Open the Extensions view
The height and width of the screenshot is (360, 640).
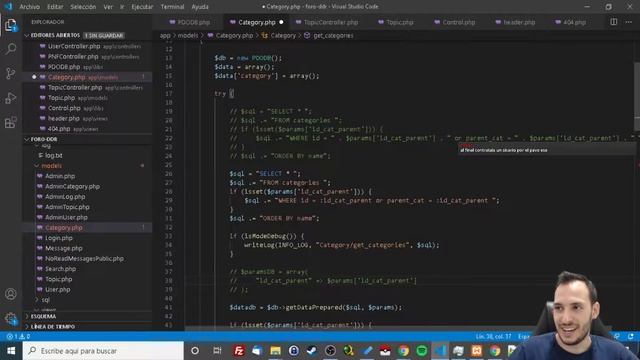tap(11, 122)
